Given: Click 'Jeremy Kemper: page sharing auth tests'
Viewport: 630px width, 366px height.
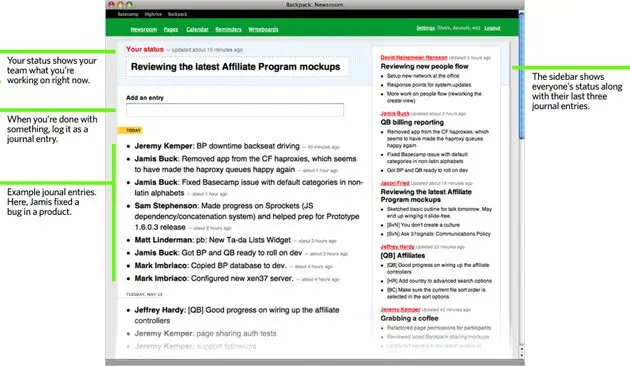Looking at the screenshot, I should [205, 333].
